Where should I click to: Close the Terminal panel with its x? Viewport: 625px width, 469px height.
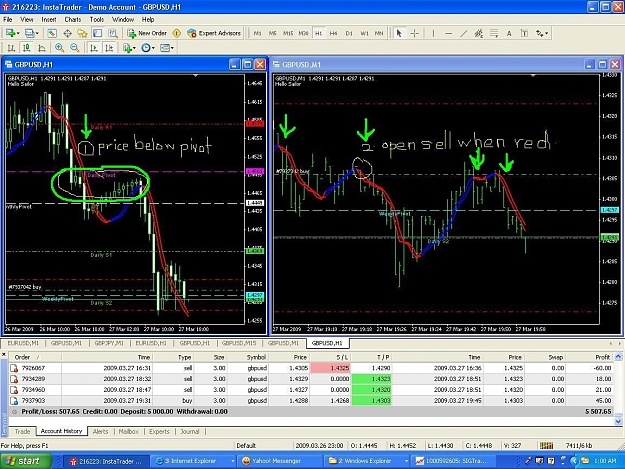coord(4,354)
